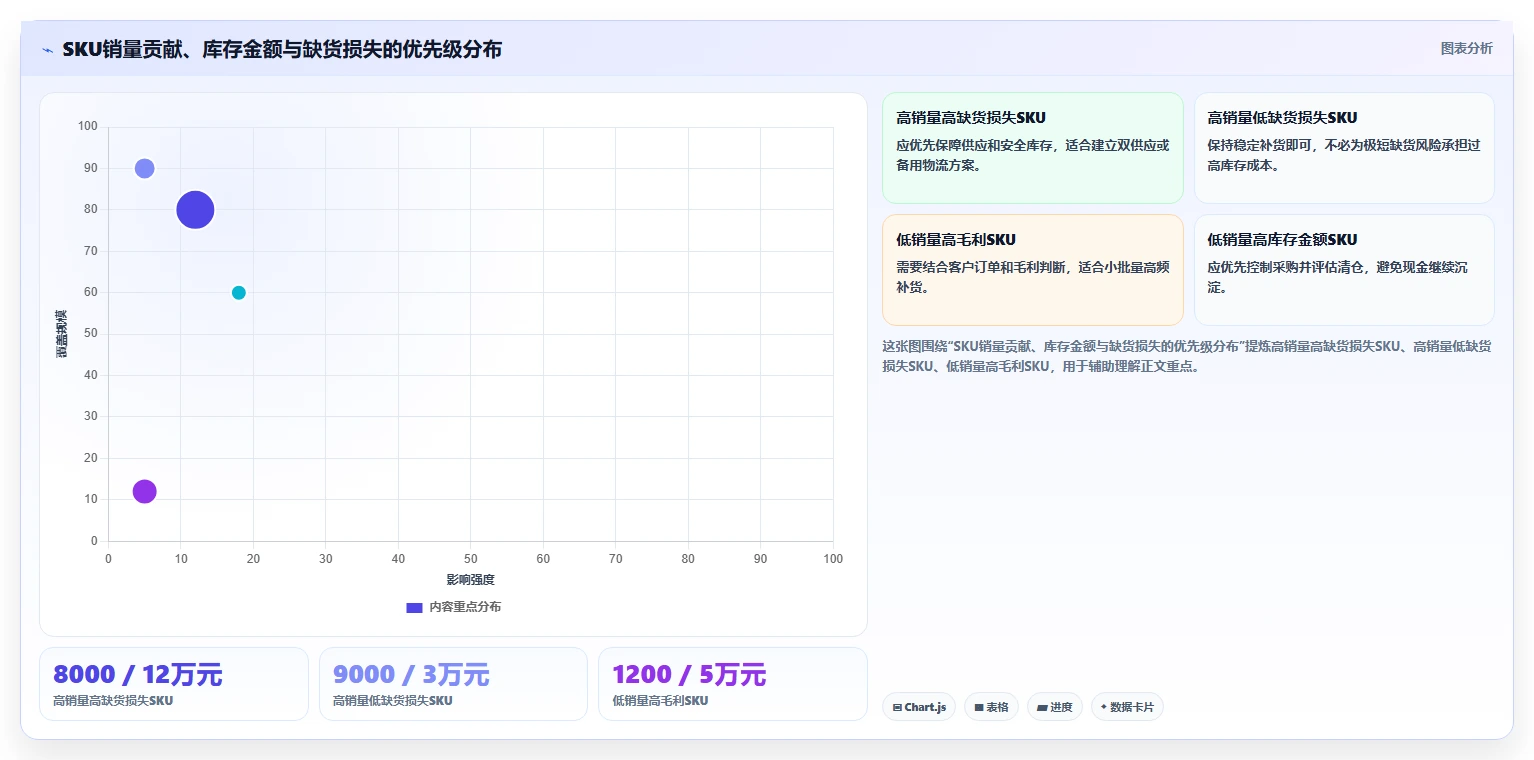The width and height of the screenshot is (1534, 760).
Task: Select the purple bubble near value 10
Action: (144, 491)
